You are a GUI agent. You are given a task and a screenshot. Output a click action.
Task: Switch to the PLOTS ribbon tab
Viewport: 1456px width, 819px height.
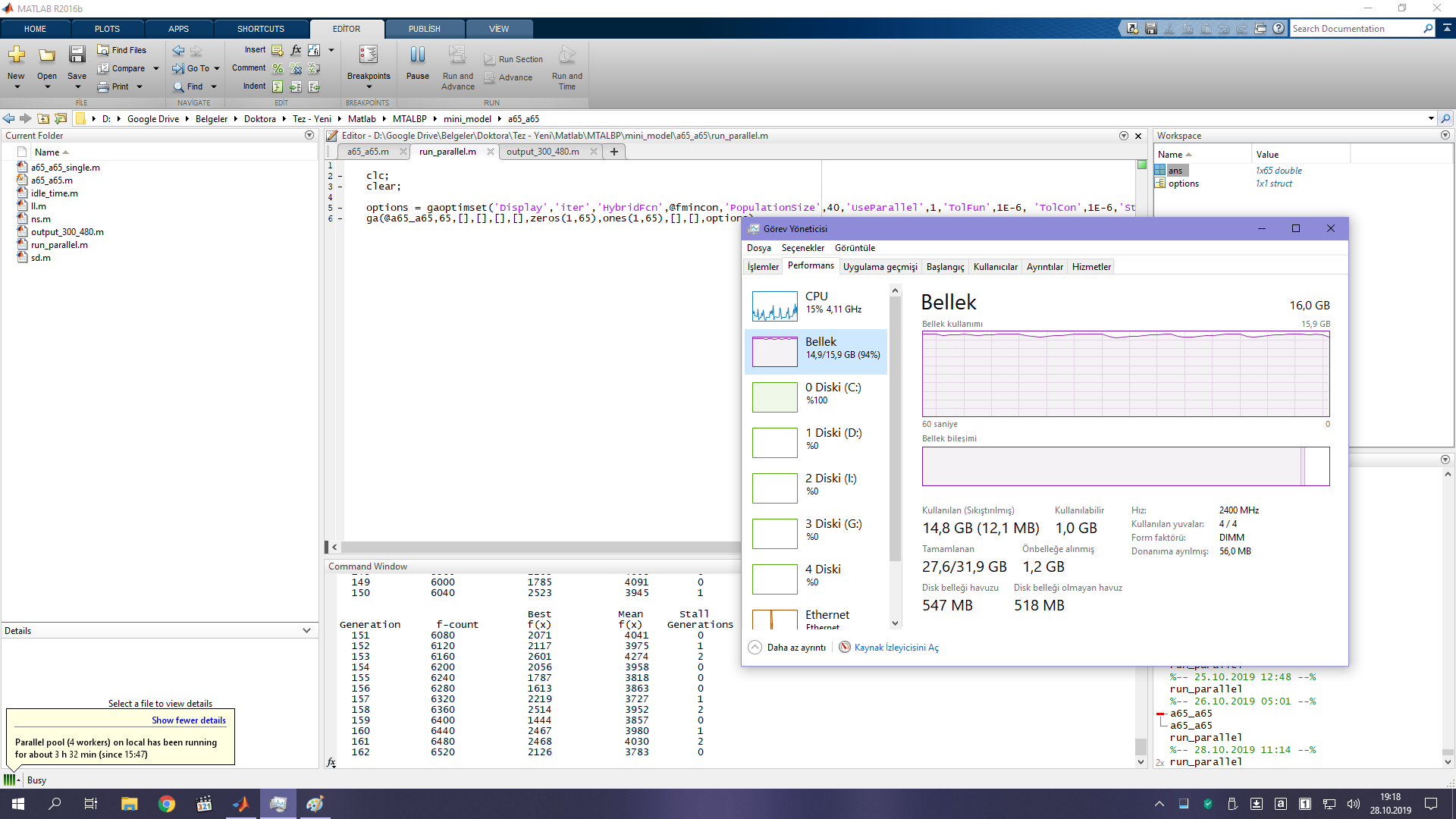(107, 29)
